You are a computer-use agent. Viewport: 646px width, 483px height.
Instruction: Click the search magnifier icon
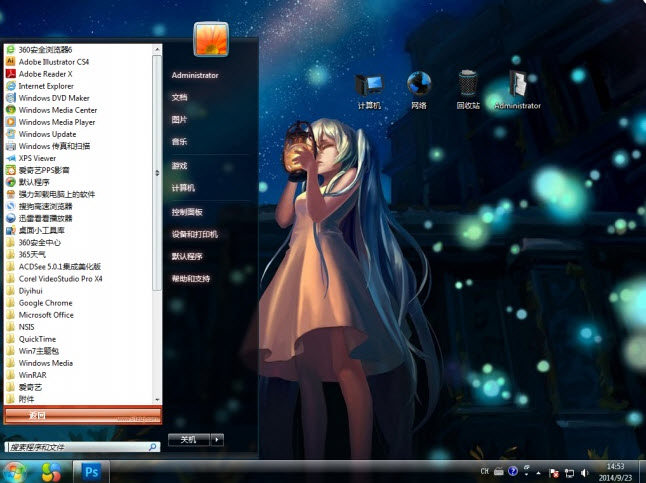(153, 447)
